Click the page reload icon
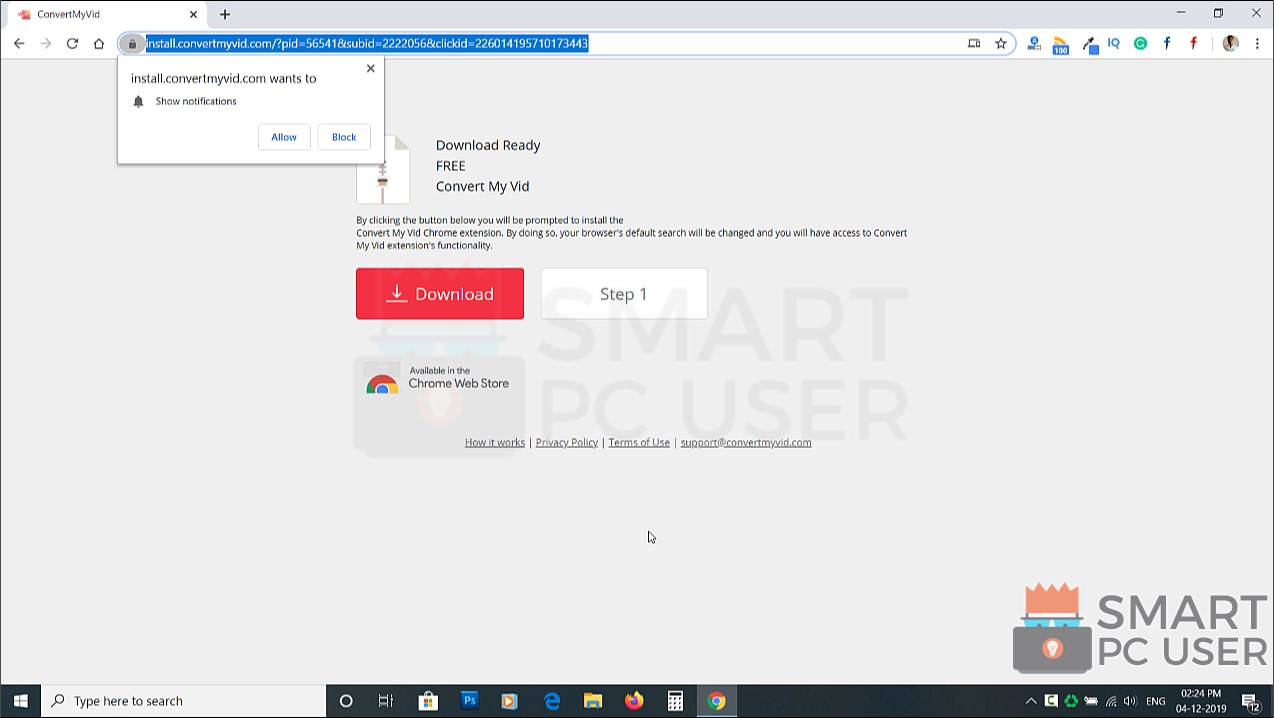 click(72, 43)
